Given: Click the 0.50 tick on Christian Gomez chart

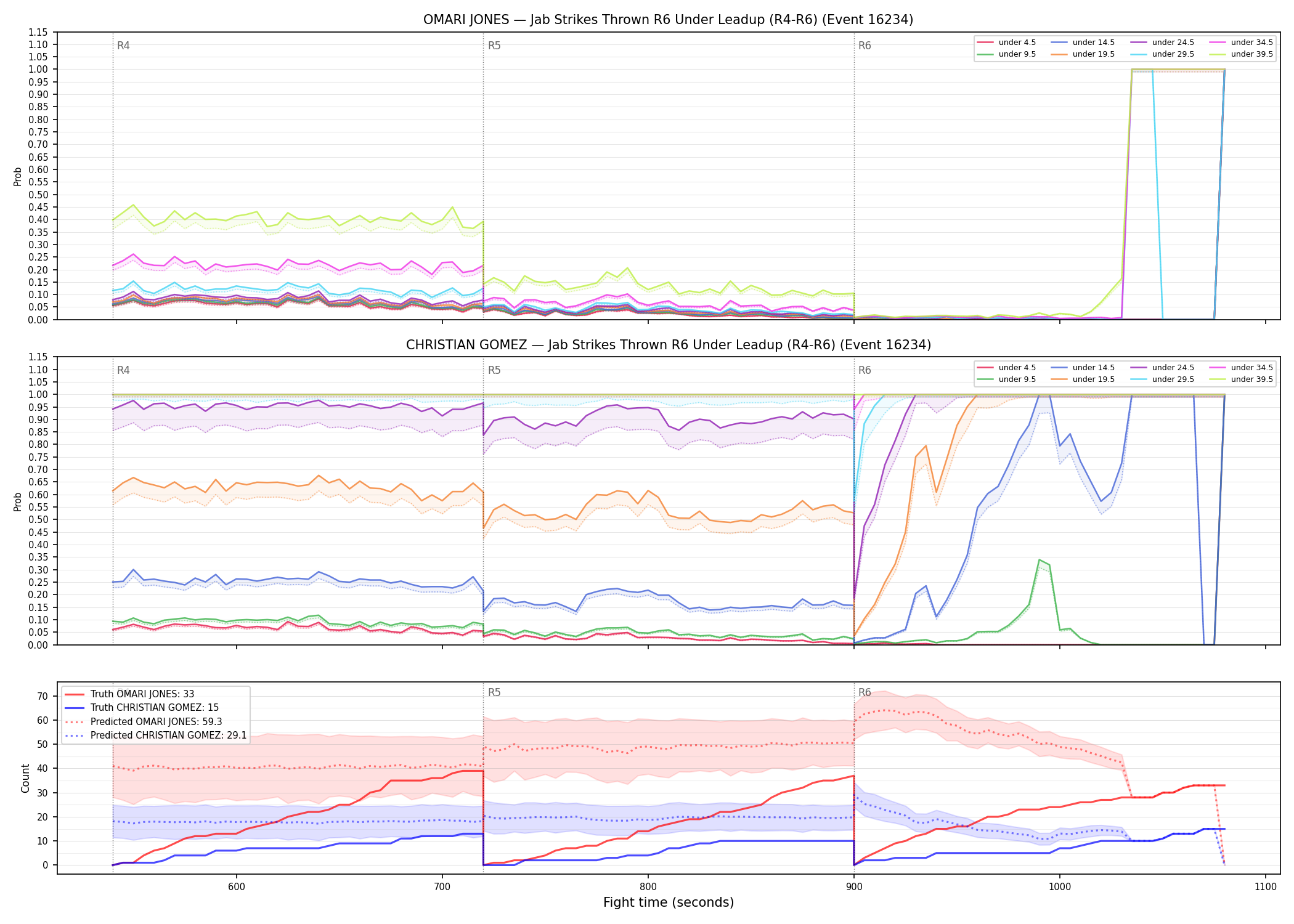Looking at the screenshot, I should 38,520.
